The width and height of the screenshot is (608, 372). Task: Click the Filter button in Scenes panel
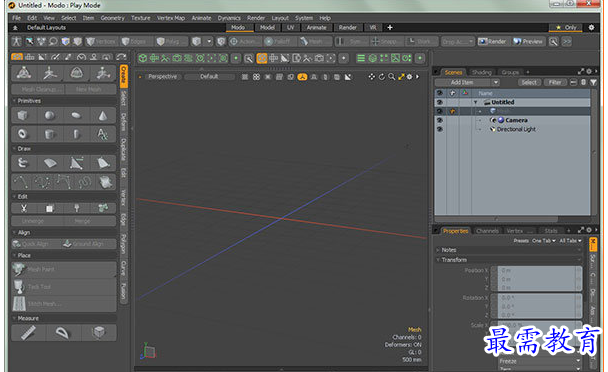tap(555, 82)
